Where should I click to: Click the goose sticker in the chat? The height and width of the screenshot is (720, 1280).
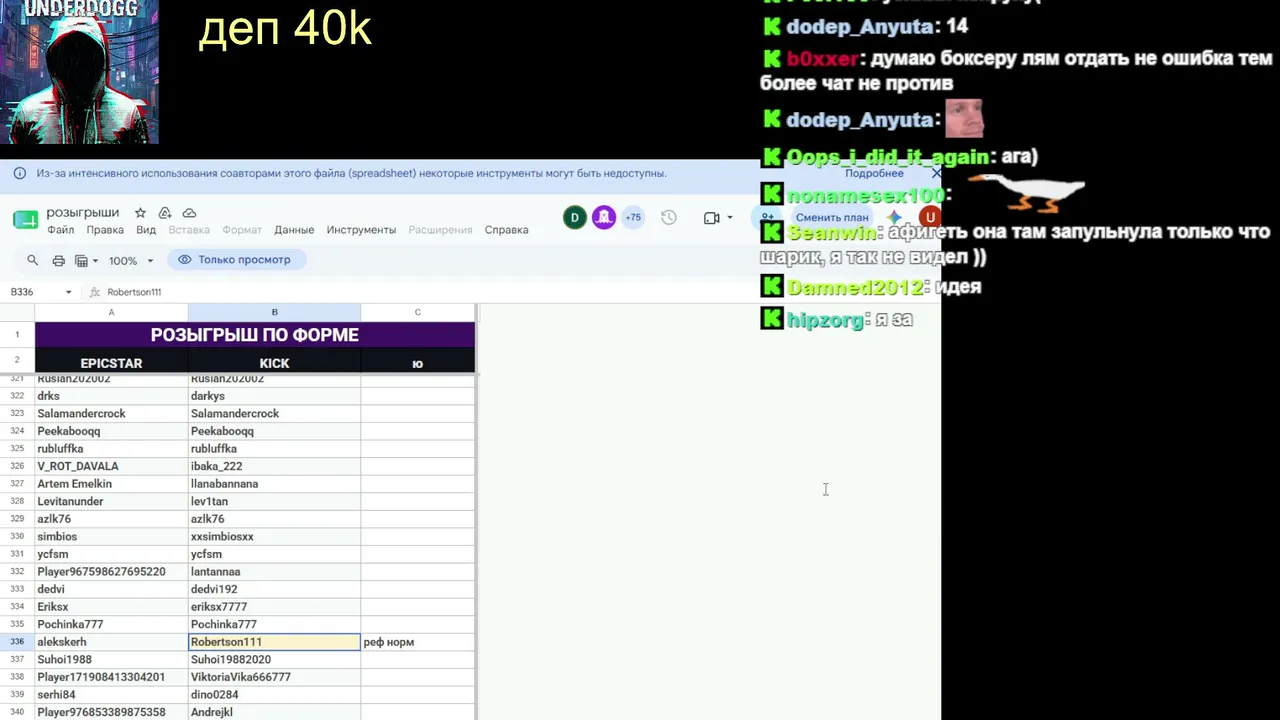click(x=1027, y=192)
